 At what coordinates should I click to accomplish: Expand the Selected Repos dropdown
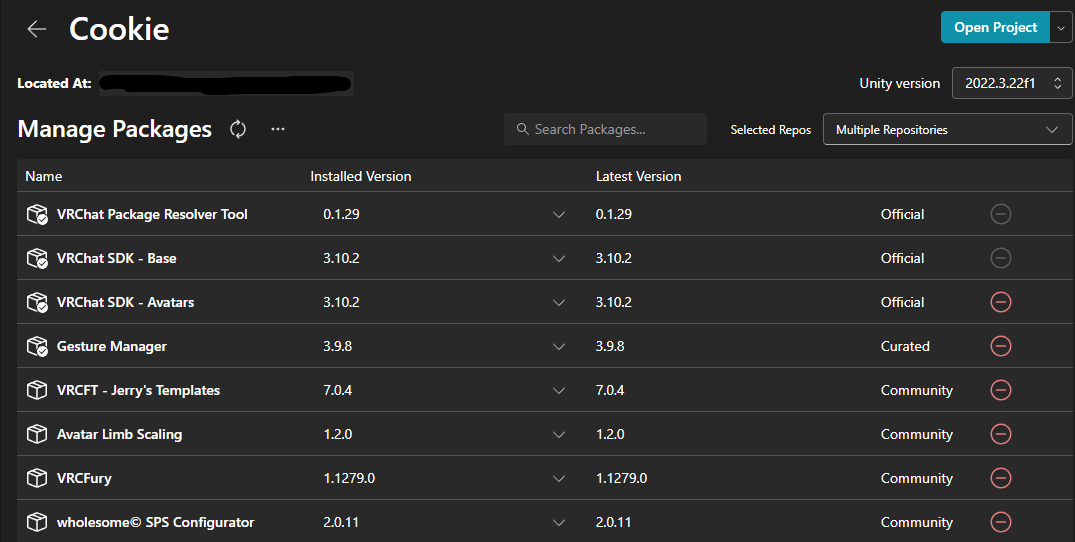pos(947,129)
